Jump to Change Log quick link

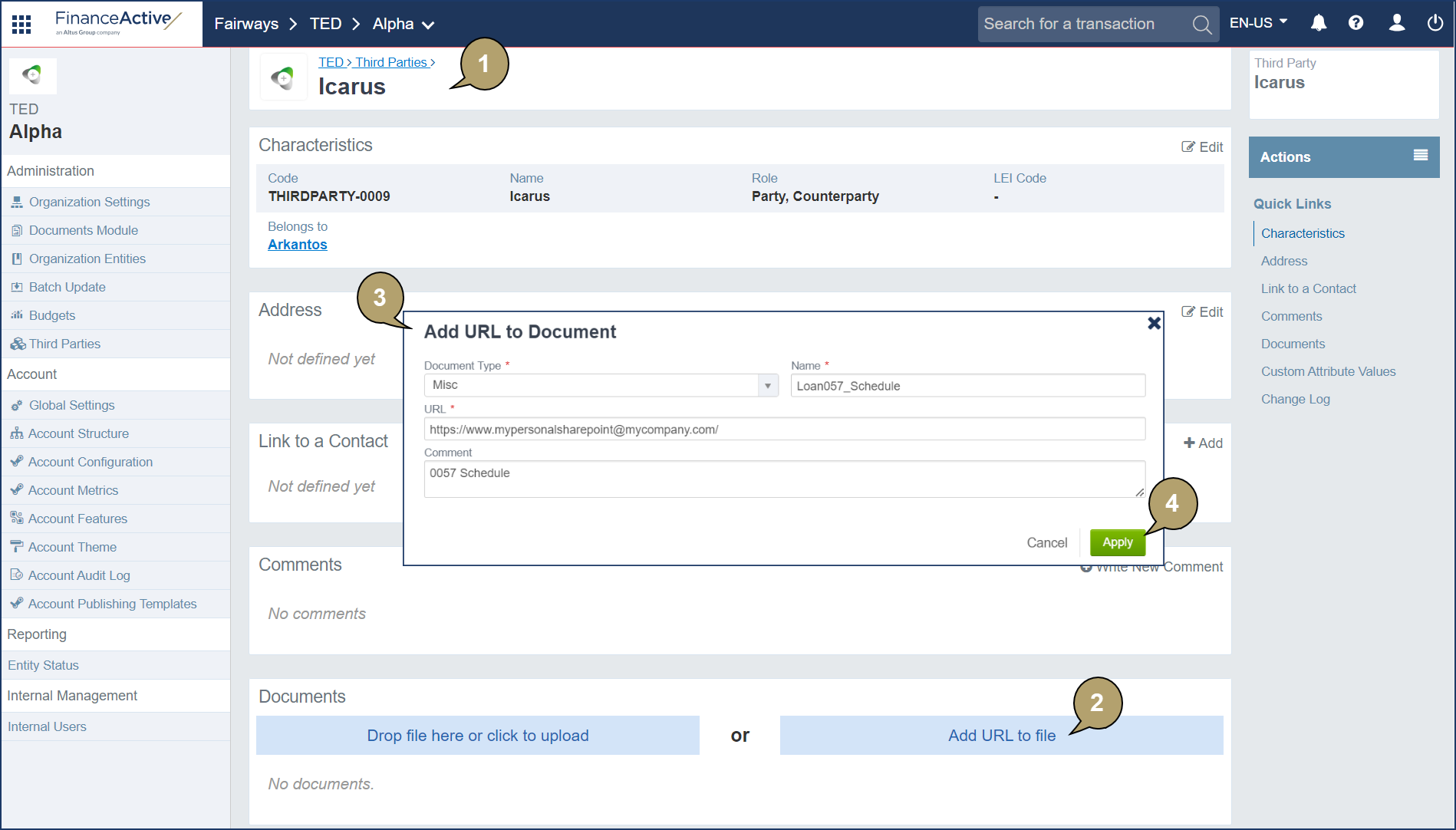click(1296, 399)
